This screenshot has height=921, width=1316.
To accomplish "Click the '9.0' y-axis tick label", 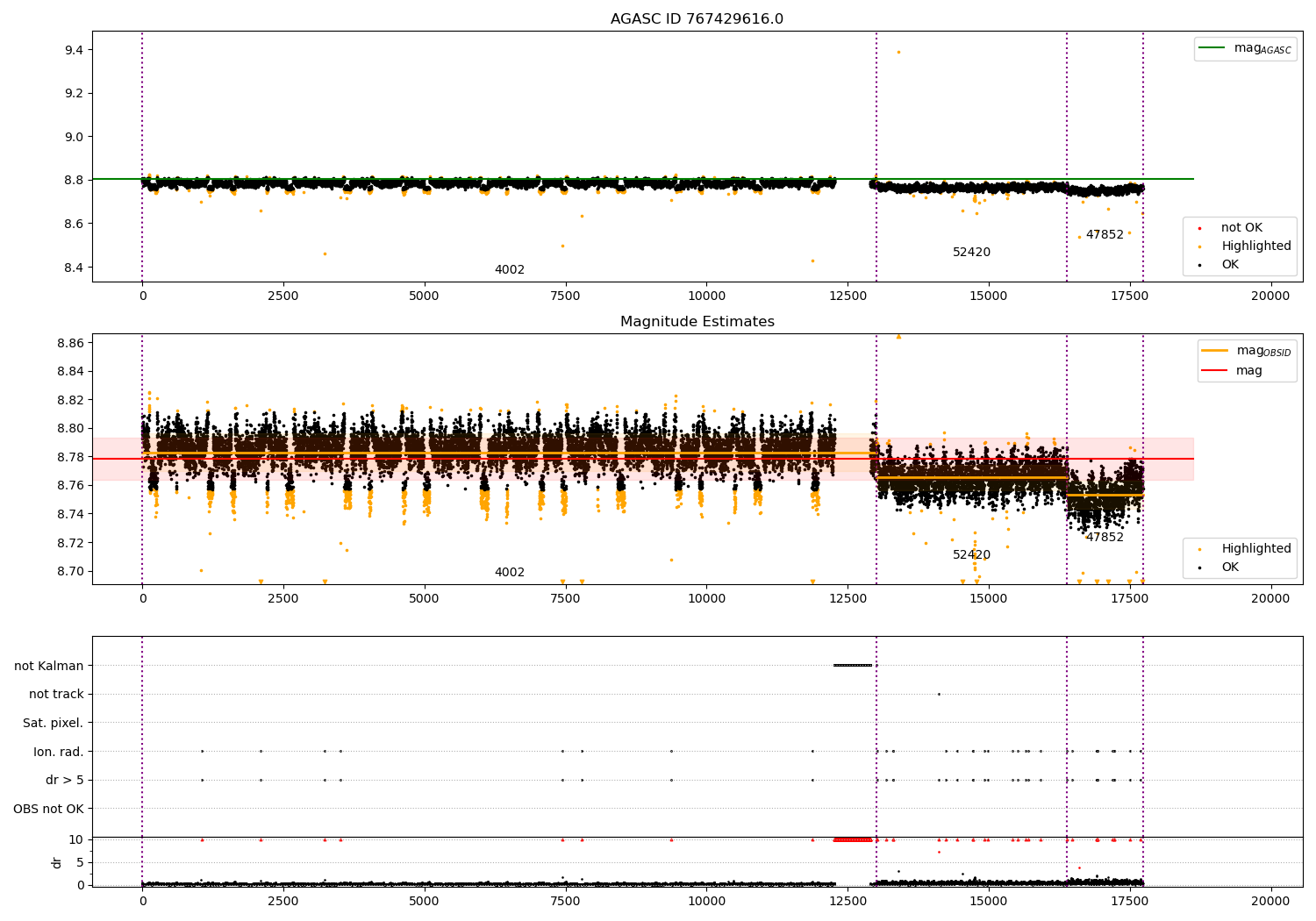I will 74,137.
